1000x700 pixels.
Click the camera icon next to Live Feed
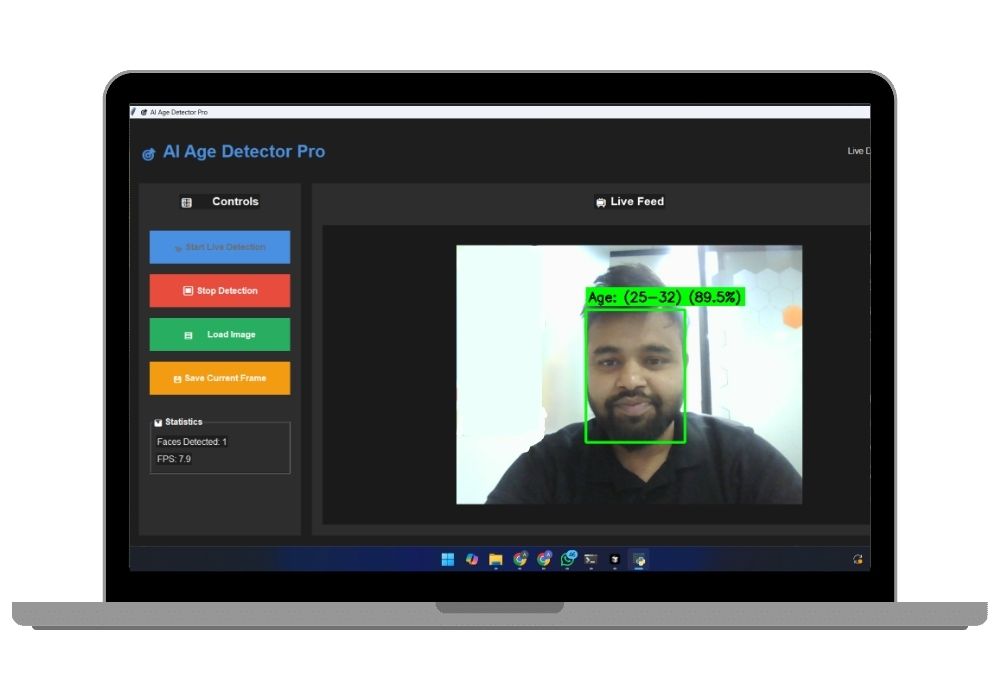[x=598, y=201]
